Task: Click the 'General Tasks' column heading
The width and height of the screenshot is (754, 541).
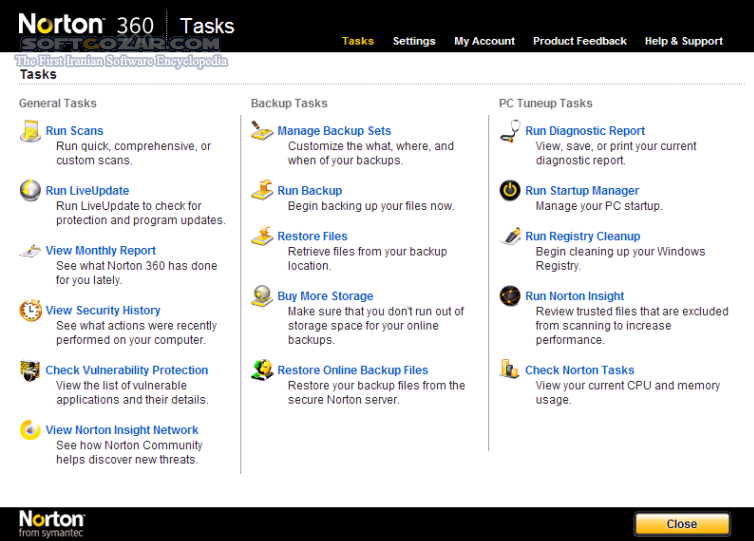Action: pos(58,103)
